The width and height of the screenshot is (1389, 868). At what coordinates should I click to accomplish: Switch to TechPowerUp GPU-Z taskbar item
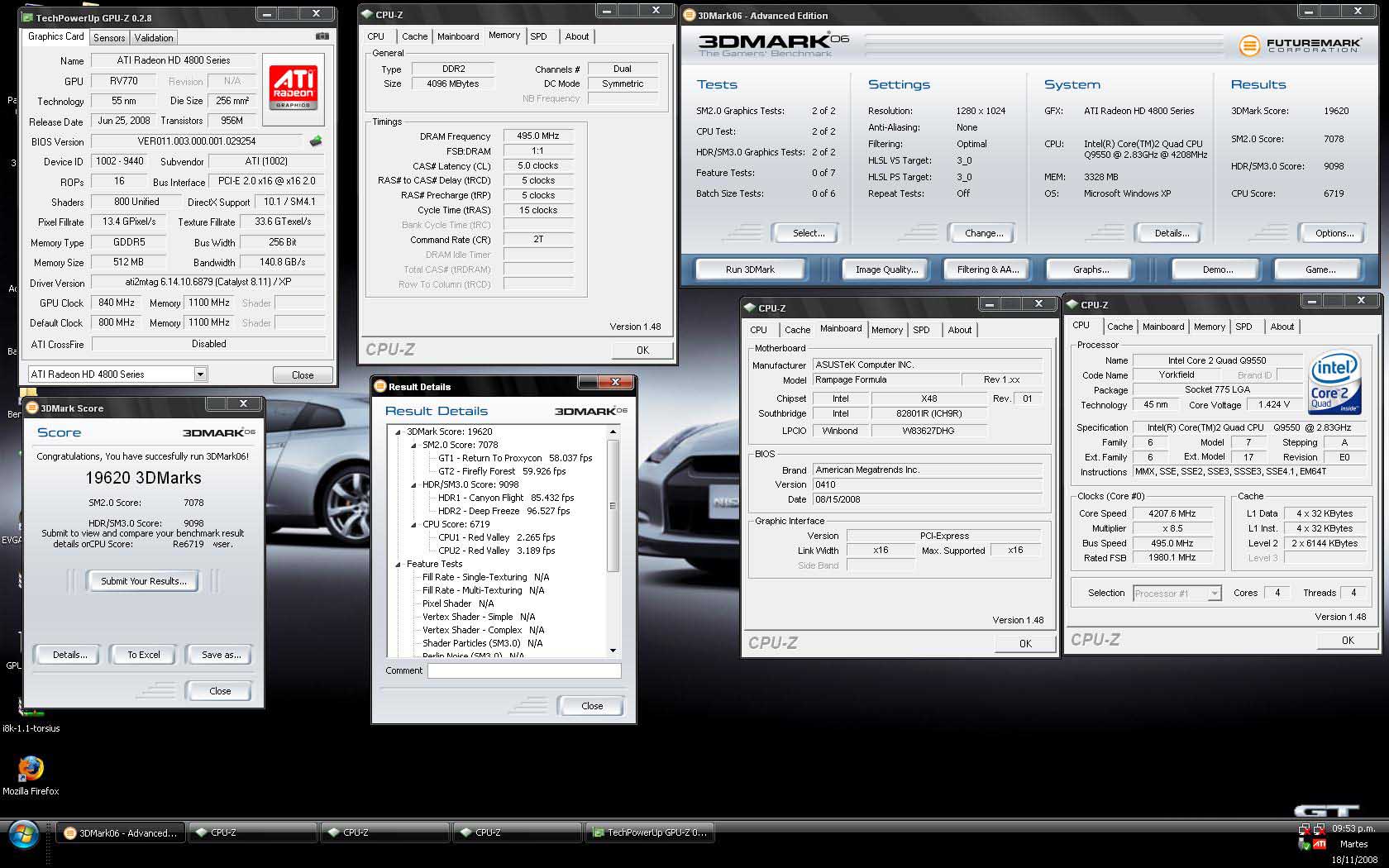(x=650, y=832)
